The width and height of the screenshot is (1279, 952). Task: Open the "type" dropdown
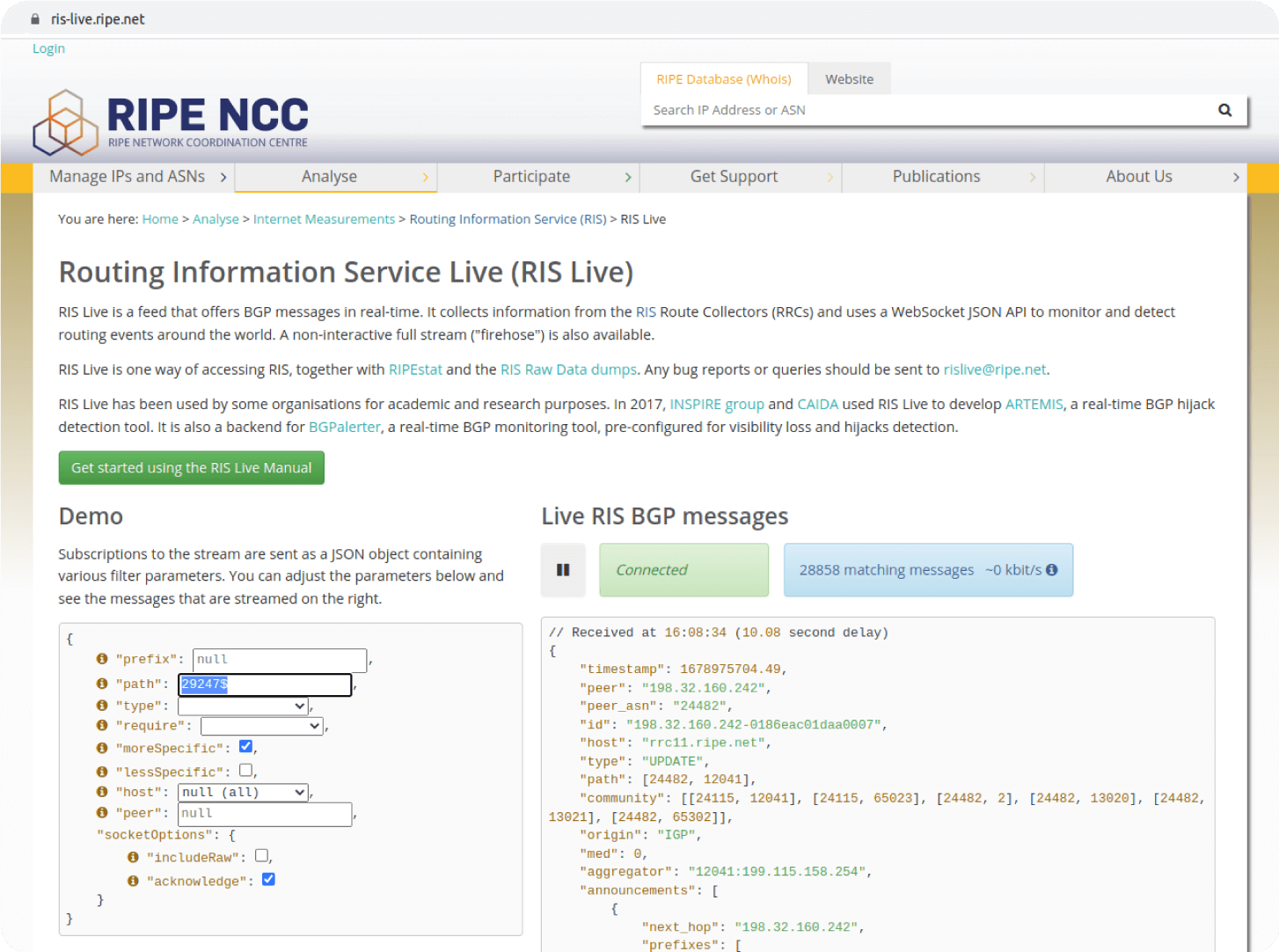pos(244,706)
